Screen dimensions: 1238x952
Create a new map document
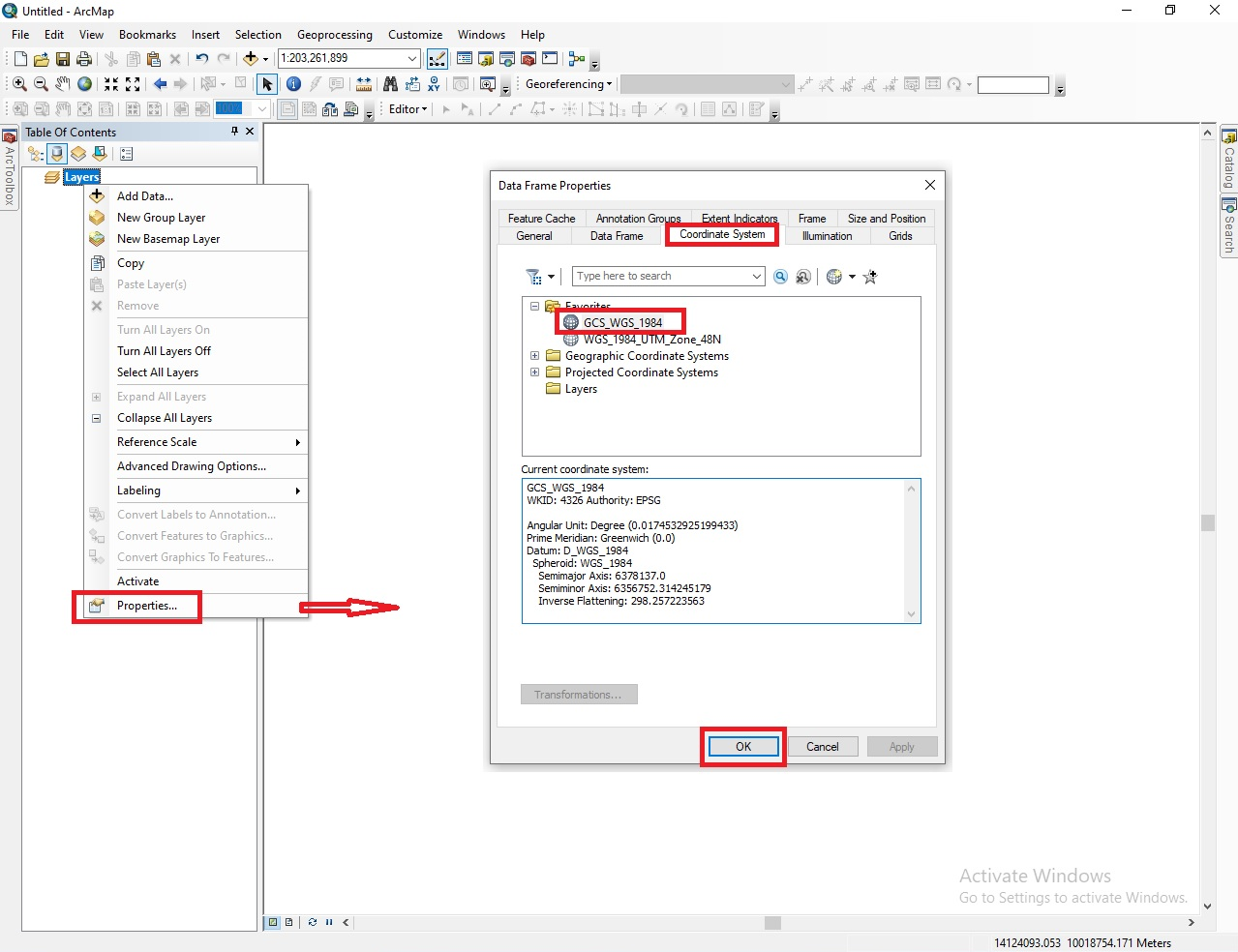(20, 59)
